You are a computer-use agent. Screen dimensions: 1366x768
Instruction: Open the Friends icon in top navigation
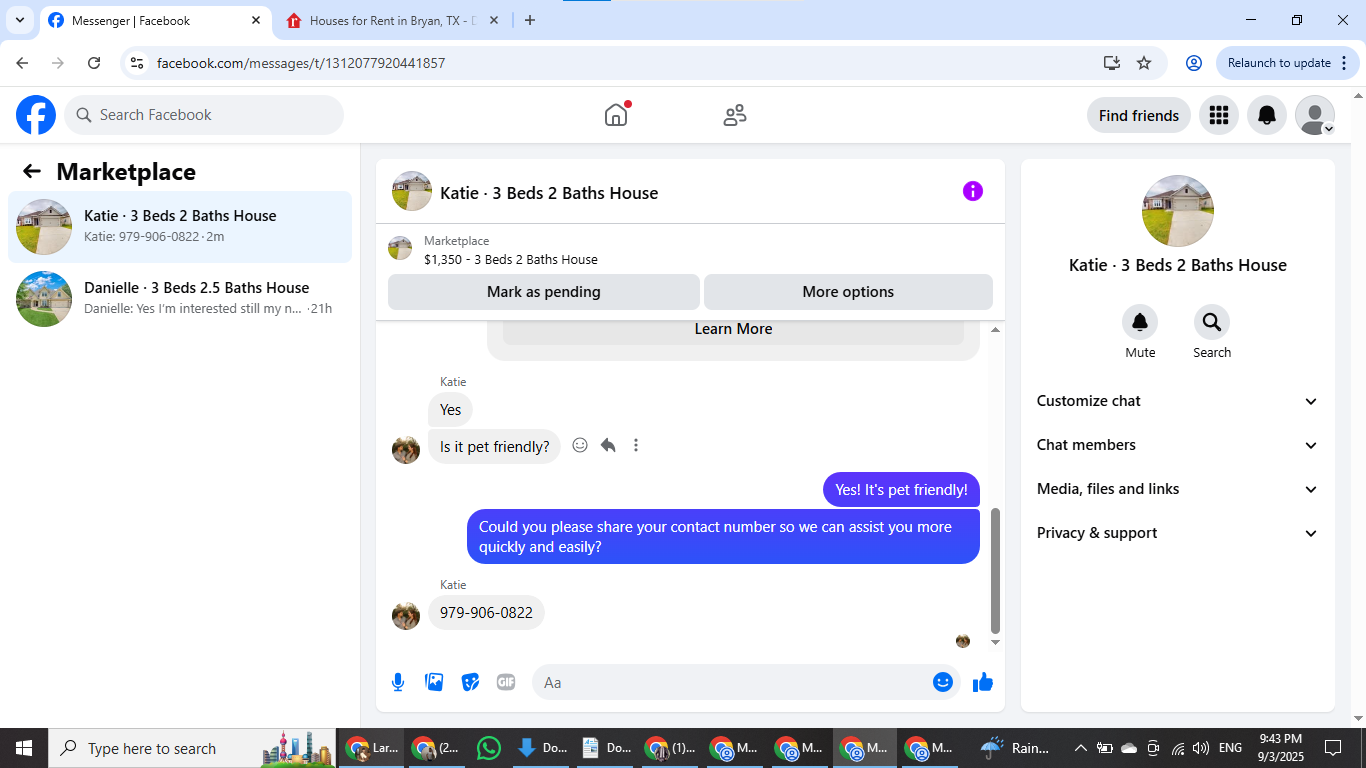click(735, 115)
